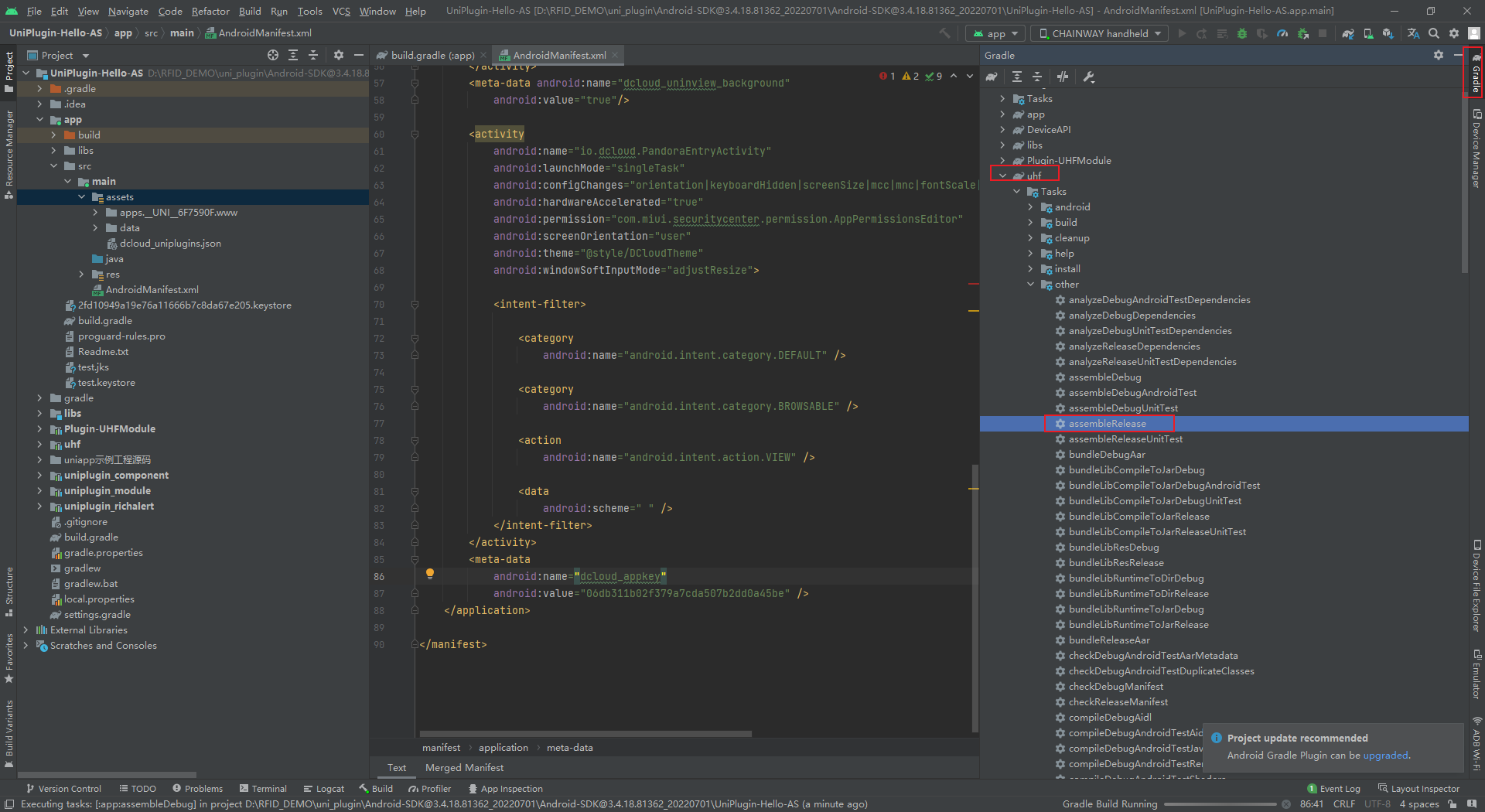Open Search Everywhere magnifier icon
The width and height of the screenshot is (1485, 812).
pyautogui.click(x=1434, y=33)
